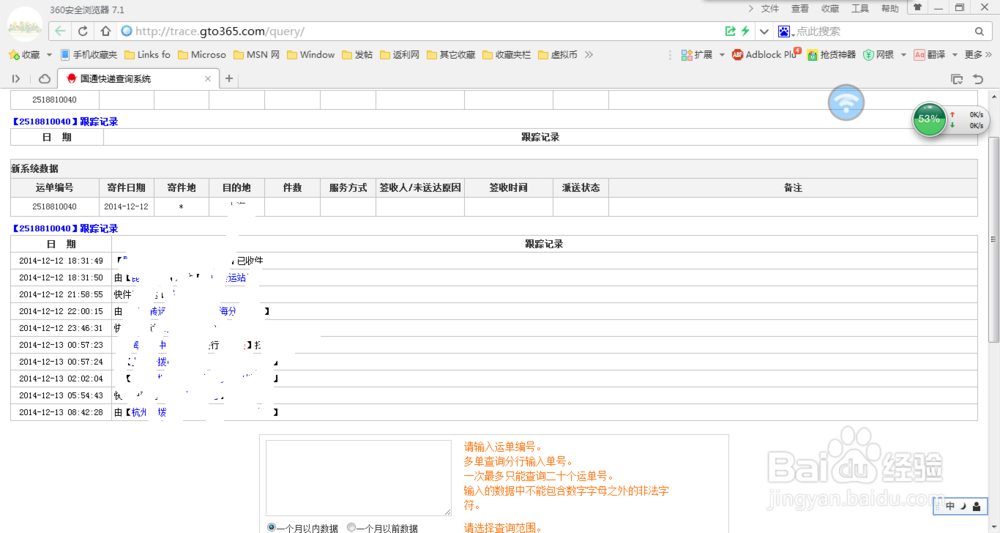Click the 点此搜索 search box

click(883, 31)
